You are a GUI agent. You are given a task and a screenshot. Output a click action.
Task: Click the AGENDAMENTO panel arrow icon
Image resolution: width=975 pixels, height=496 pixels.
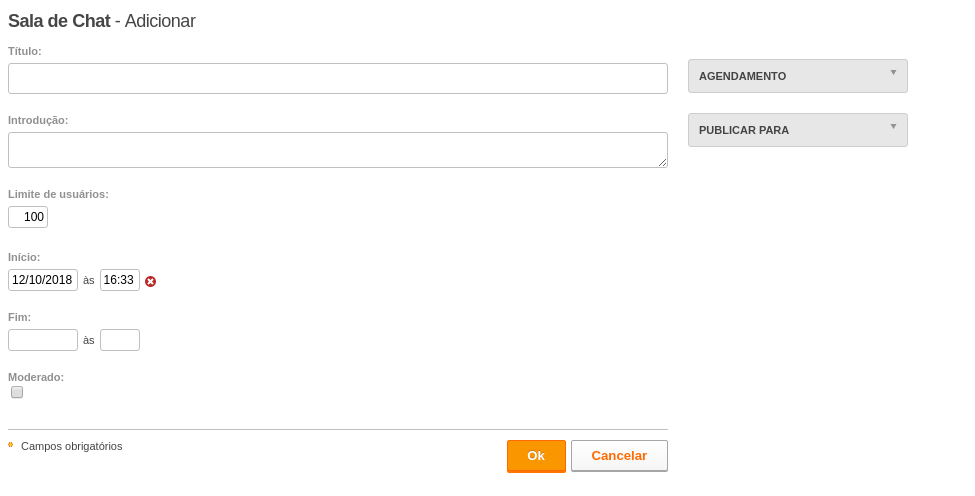tap(893, 73)
